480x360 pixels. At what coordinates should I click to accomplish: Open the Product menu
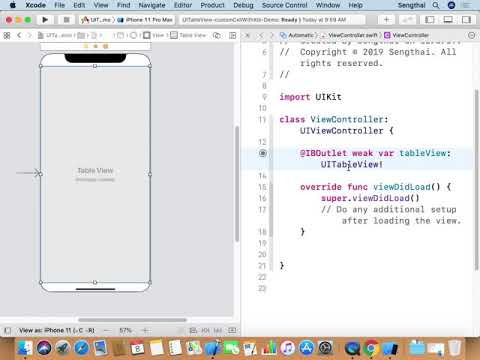pos(213,5)
